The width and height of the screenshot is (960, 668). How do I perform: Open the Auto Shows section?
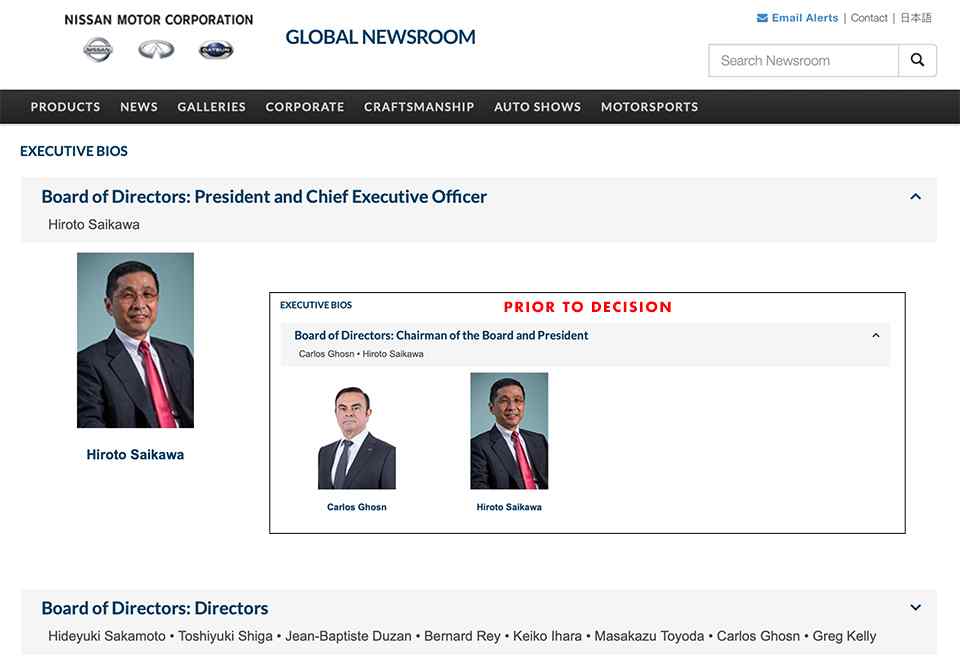(x=537, y=107)
